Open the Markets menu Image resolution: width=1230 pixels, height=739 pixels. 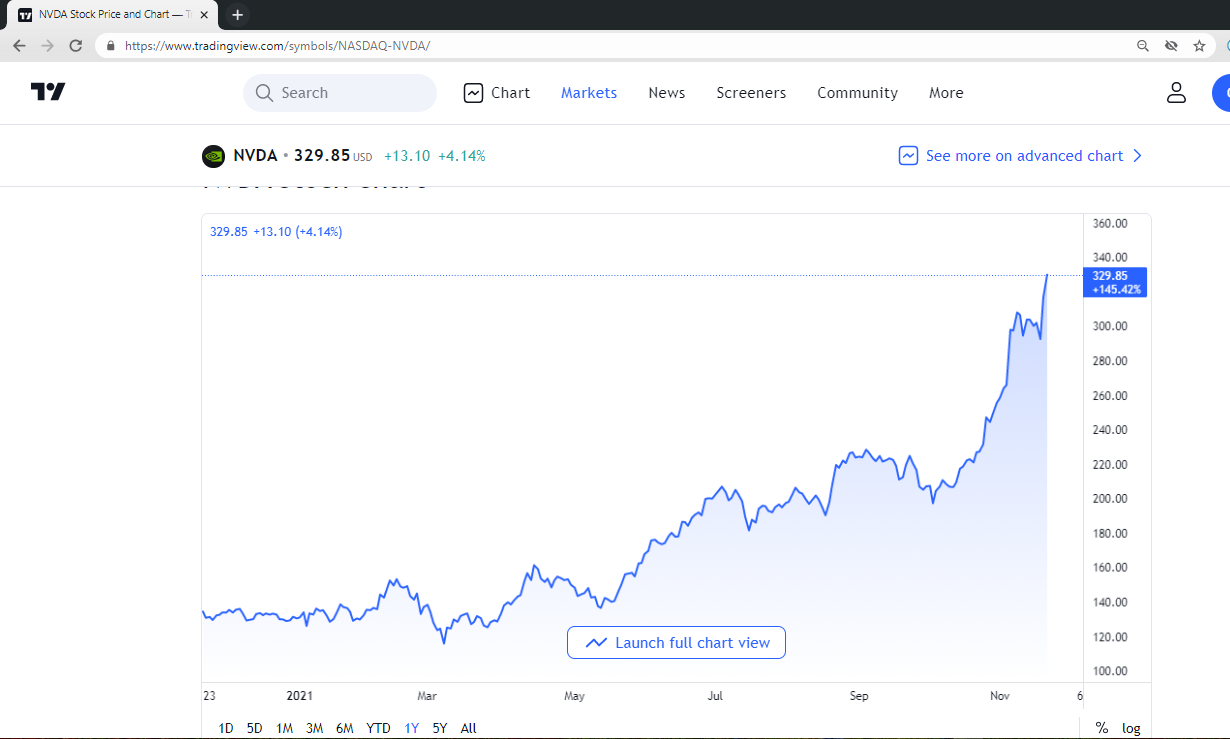[589, 93]
